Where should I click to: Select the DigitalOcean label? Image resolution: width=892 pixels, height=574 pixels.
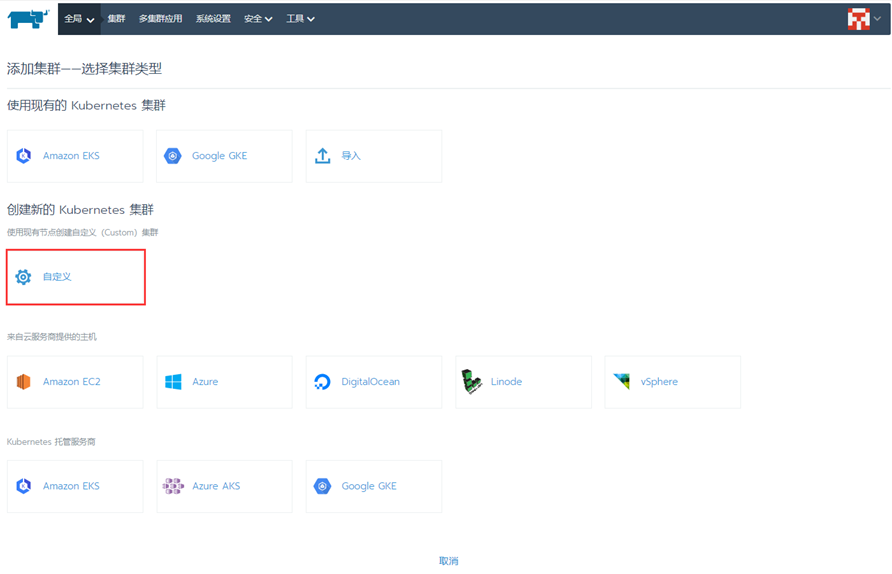tap(370, 382)
